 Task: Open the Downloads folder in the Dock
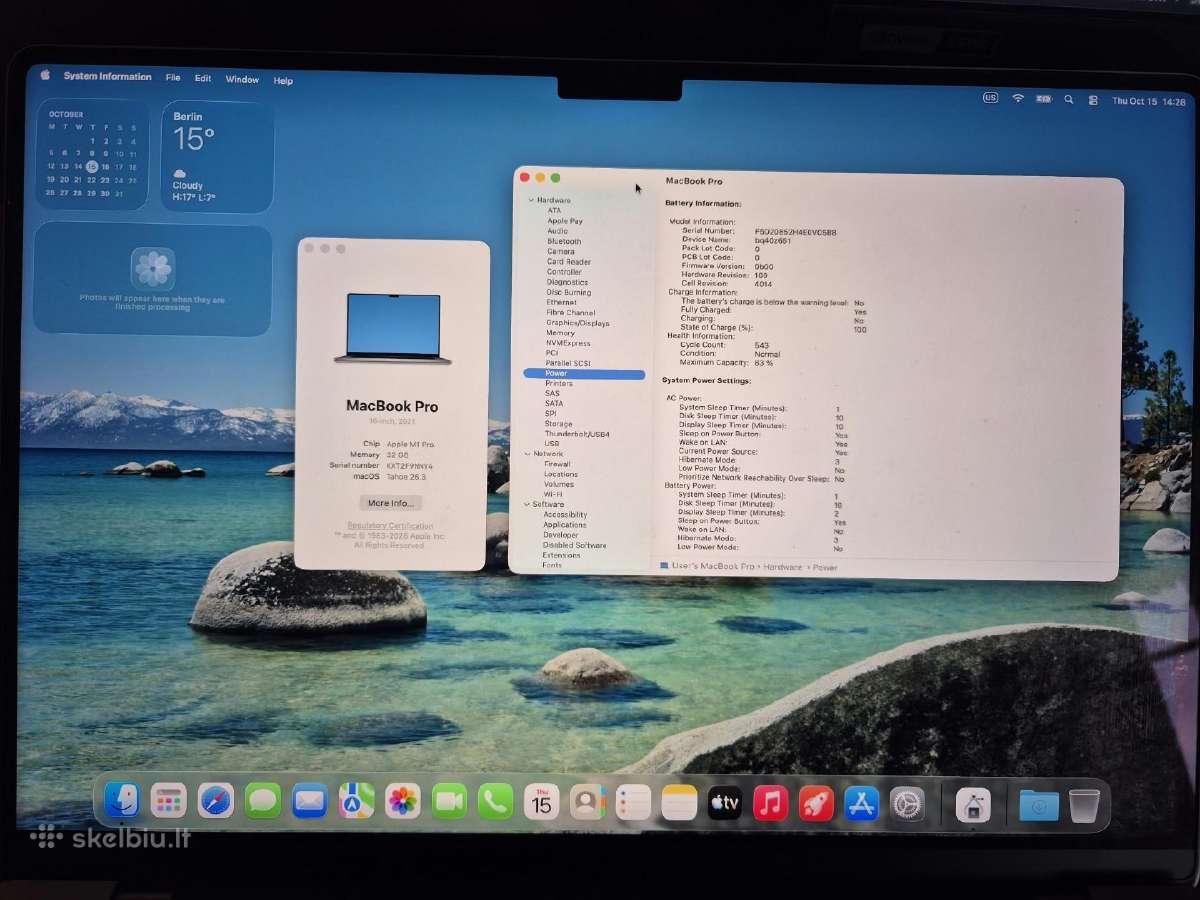click(1039, 805)
